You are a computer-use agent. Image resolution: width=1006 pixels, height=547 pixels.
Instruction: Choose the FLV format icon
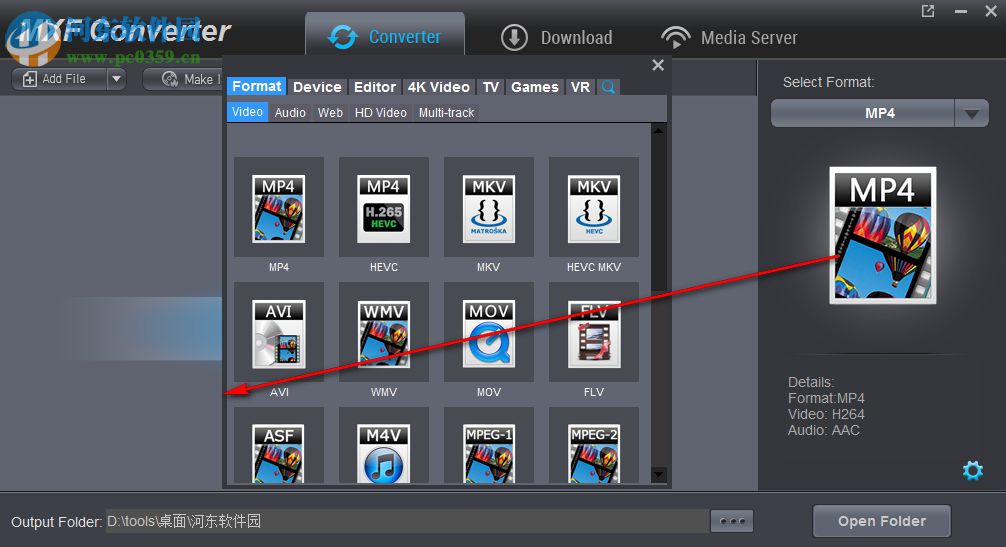click(x=593, y=333)
